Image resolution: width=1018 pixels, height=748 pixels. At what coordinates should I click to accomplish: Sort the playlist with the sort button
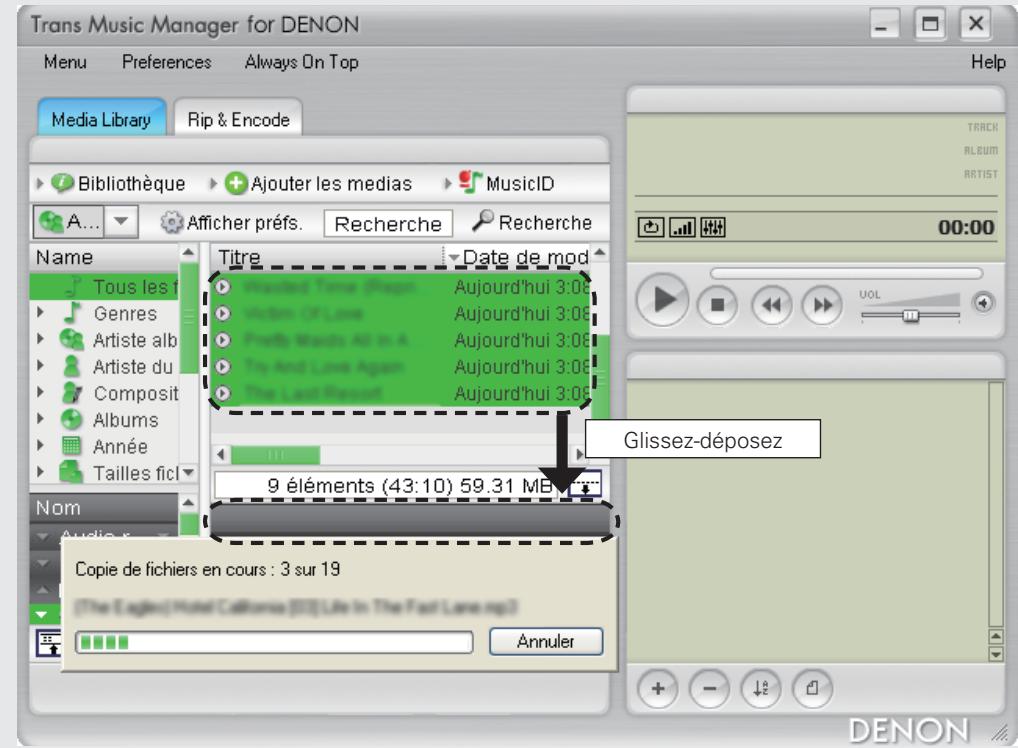point(760,688)
